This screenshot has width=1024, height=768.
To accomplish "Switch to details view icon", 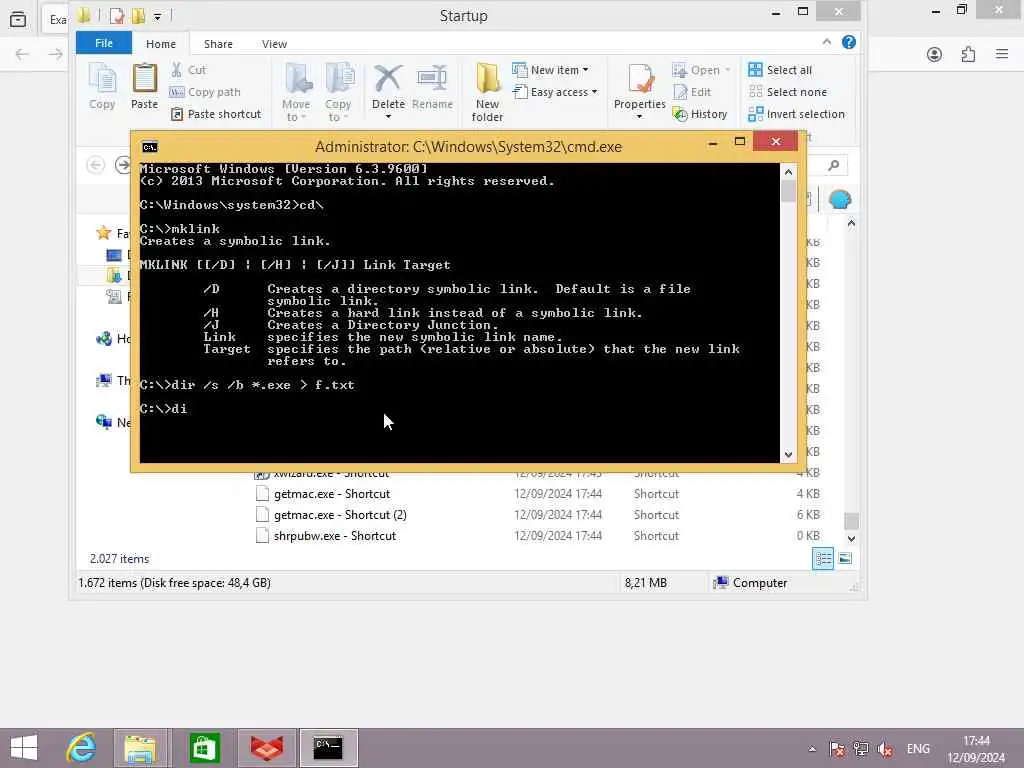I will click(823, 558).
